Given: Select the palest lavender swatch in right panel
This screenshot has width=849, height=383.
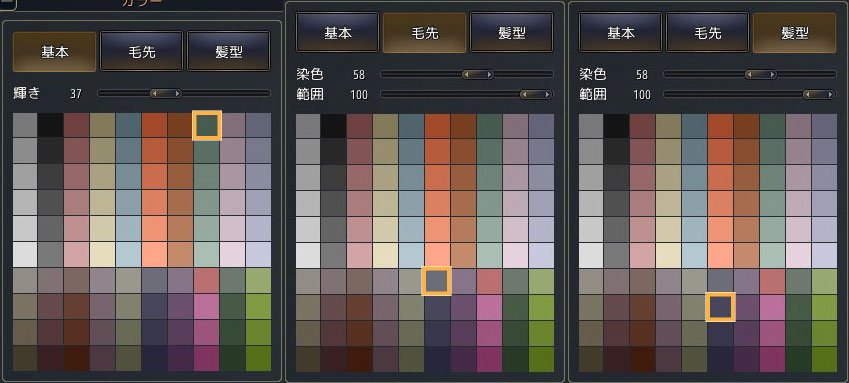Looking at the screenshot, I should tap(825, 255).
